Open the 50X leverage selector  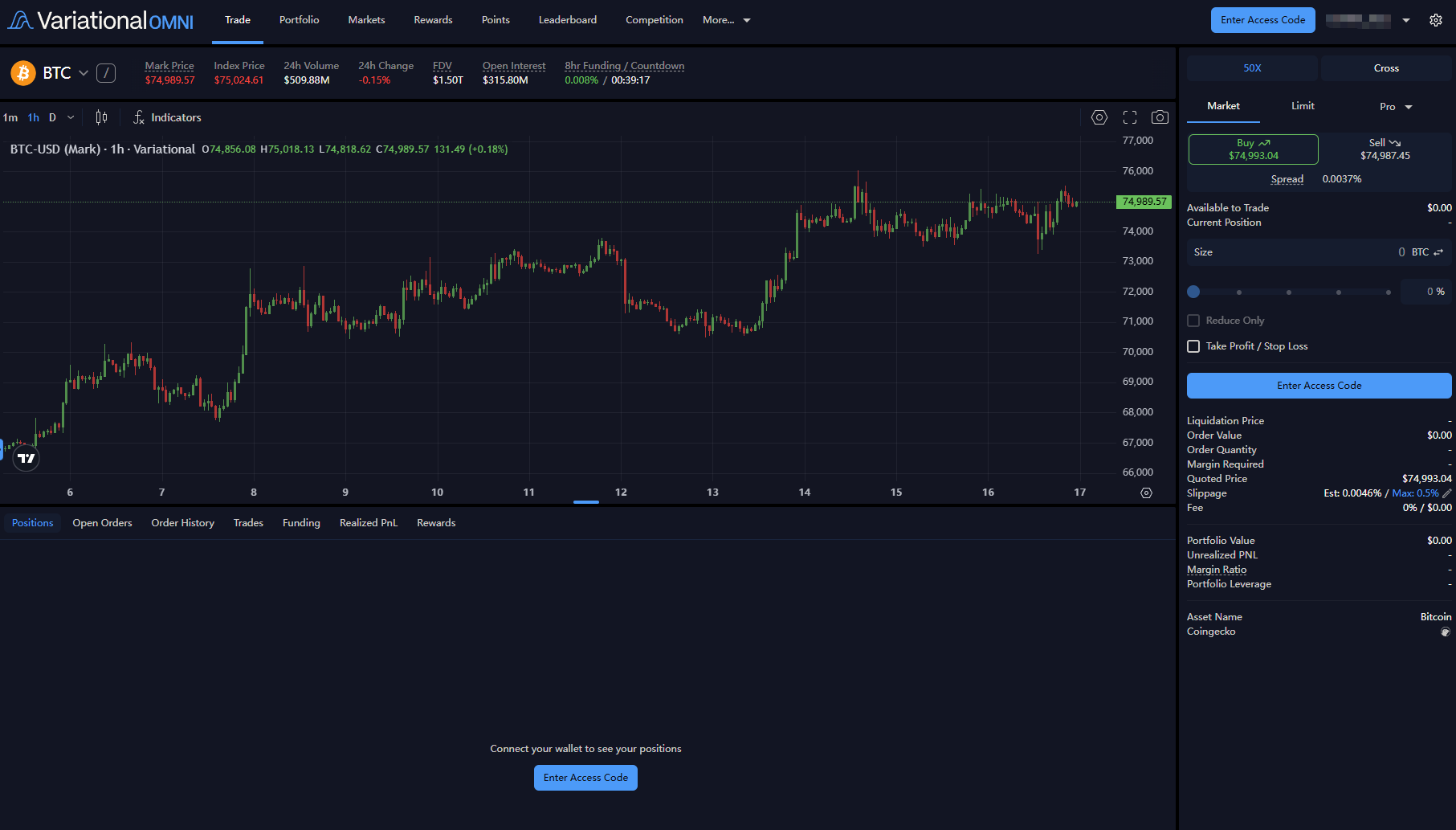[1252, 68]
